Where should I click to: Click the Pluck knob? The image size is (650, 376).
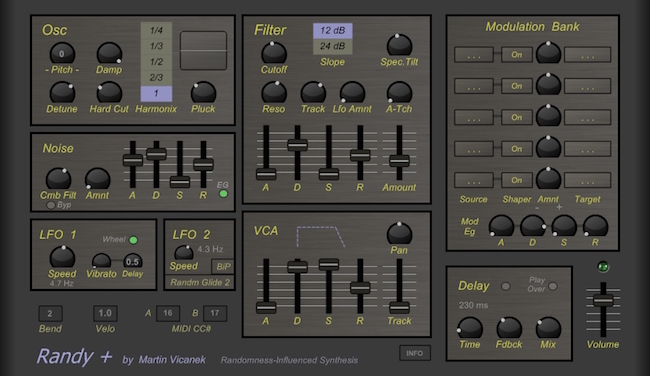tap(203, 92)
